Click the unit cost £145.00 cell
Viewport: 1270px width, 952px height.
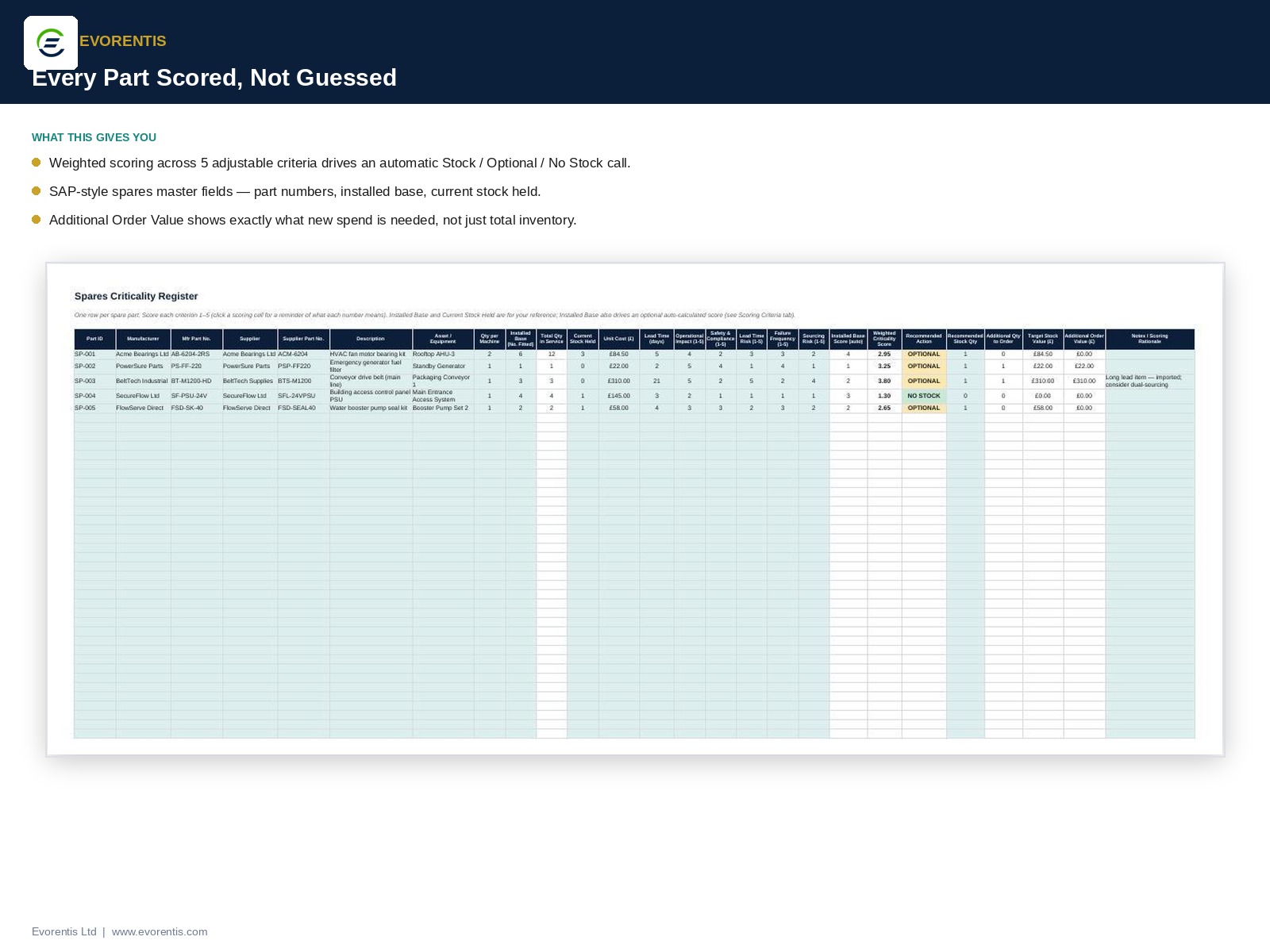coord(619,396)
